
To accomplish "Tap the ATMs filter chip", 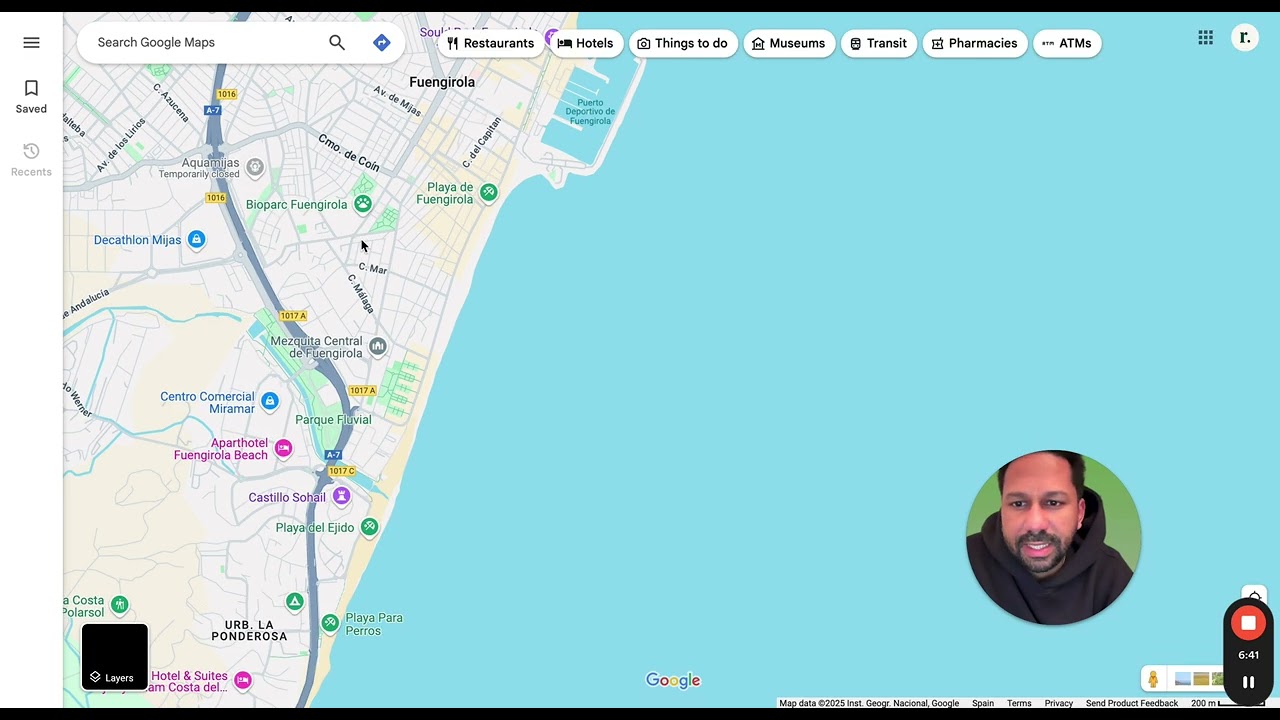I will coord(1067,43).
